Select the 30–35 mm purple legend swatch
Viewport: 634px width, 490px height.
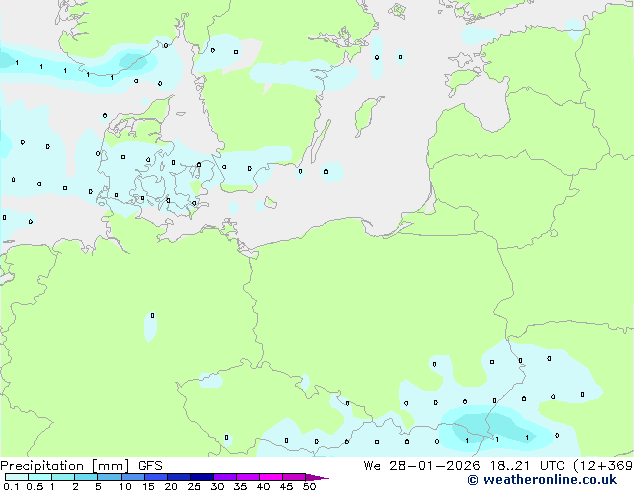pyautogui.click(x=225, y=477)
